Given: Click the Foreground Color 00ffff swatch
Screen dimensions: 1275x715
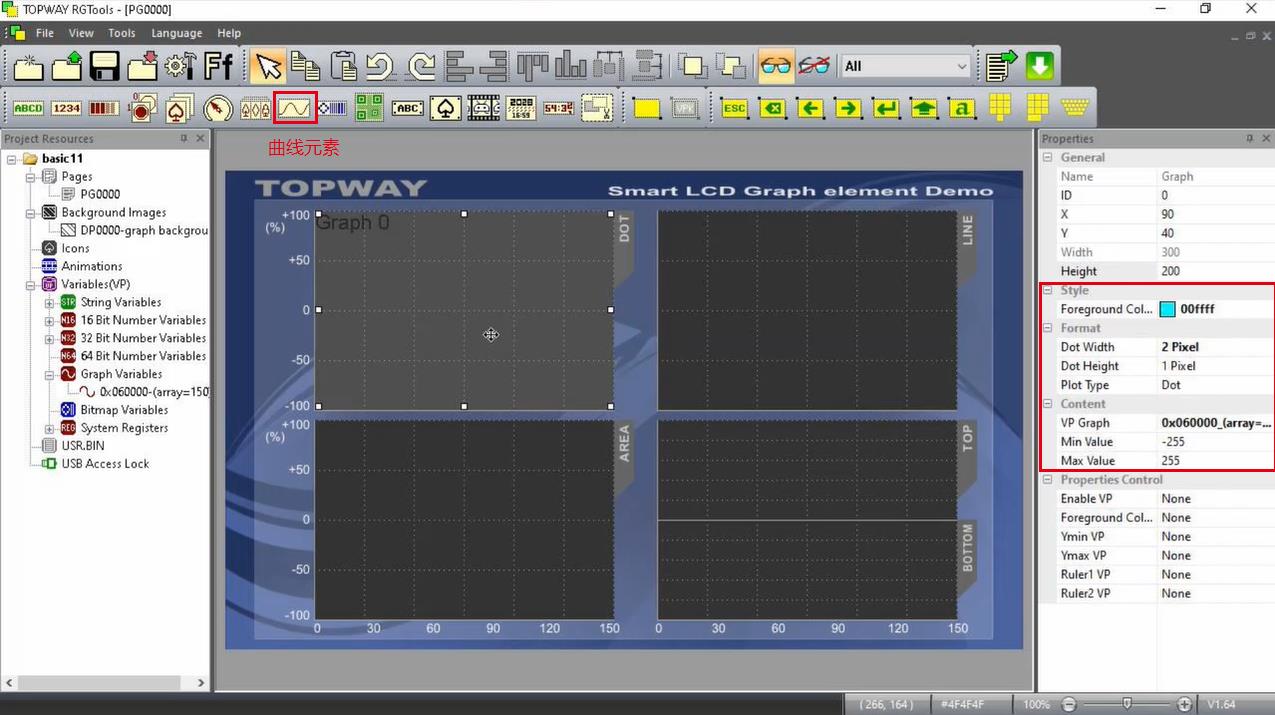Looking at the screenshot, I should click(1168, 309).
